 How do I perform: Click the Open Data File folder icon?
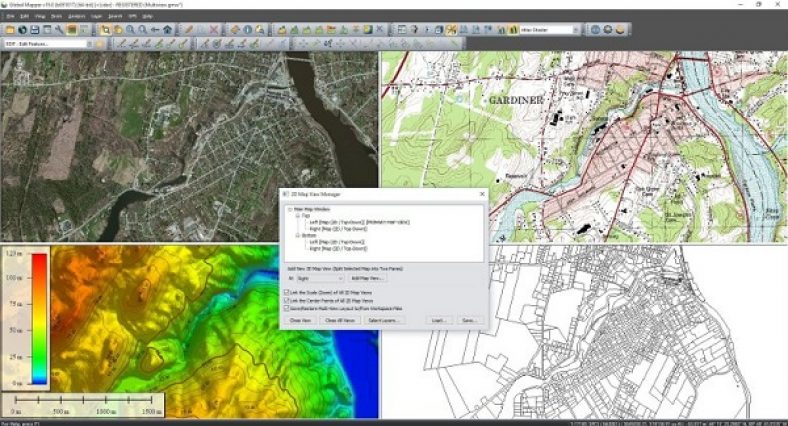9,30
